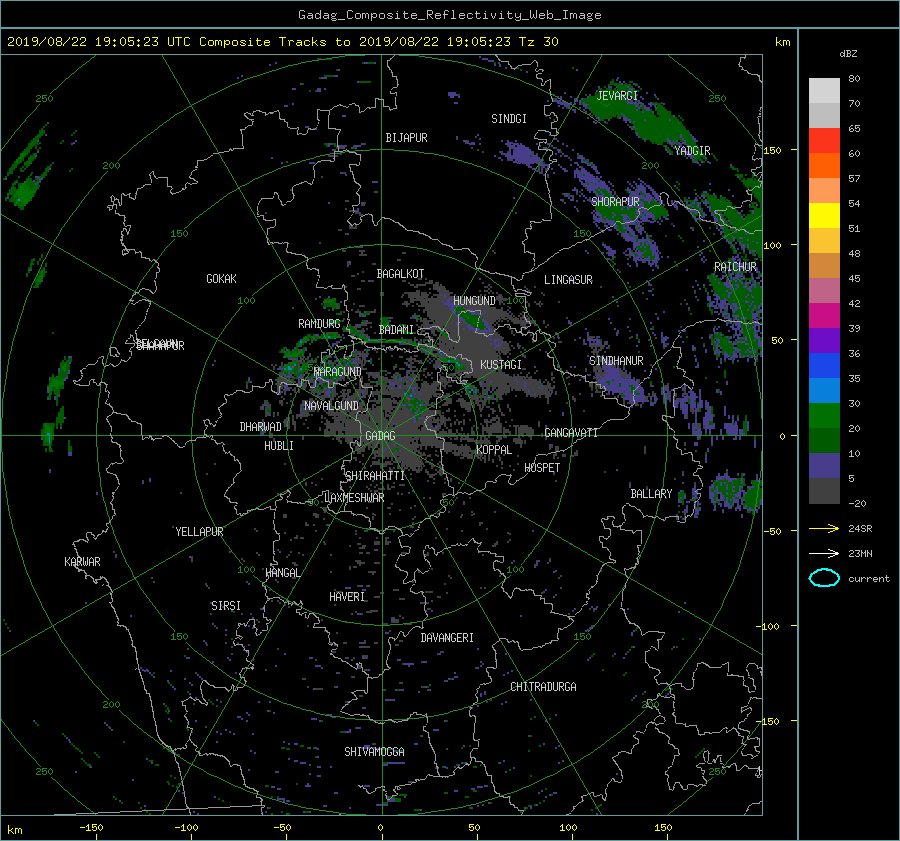900x841 pixels.
Task: Click the SHORAPUR town label
Action: click(x=615, y=202)
